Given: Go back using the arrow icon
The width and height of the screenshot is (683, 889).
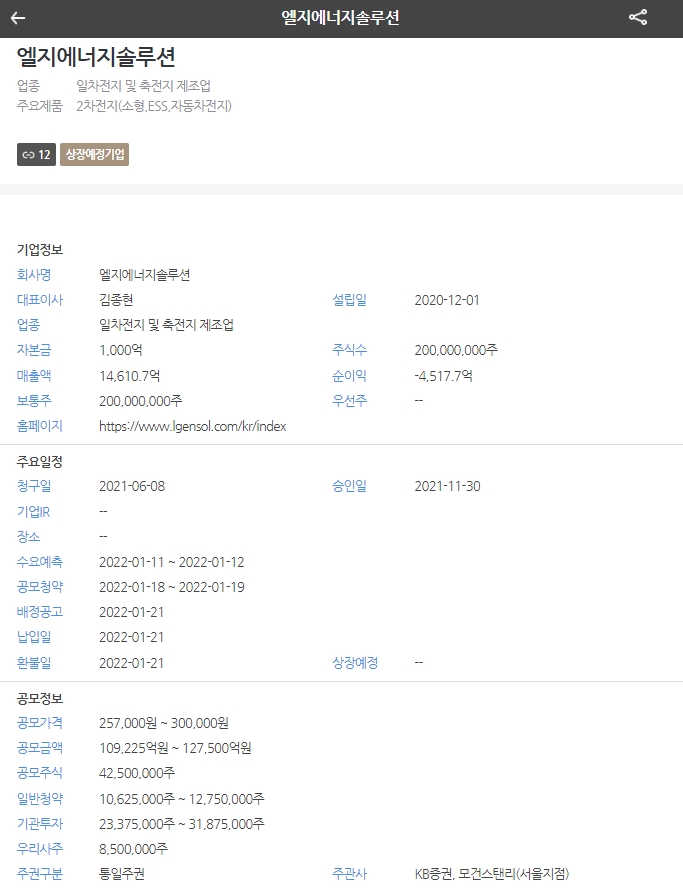Looking at the screenshot, I should [18, 18].
